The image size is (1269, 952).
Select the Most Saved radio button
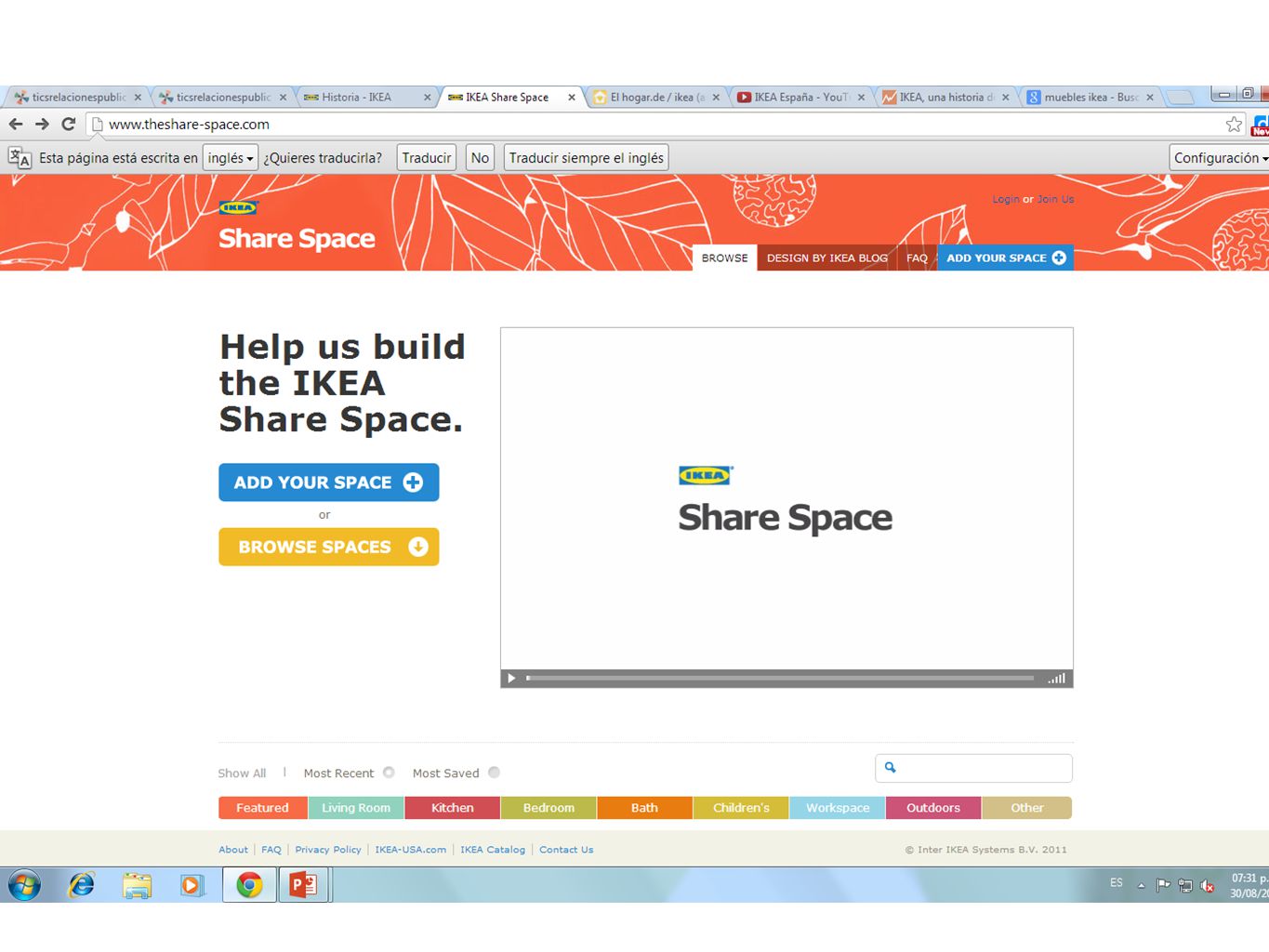click(494, 773)
